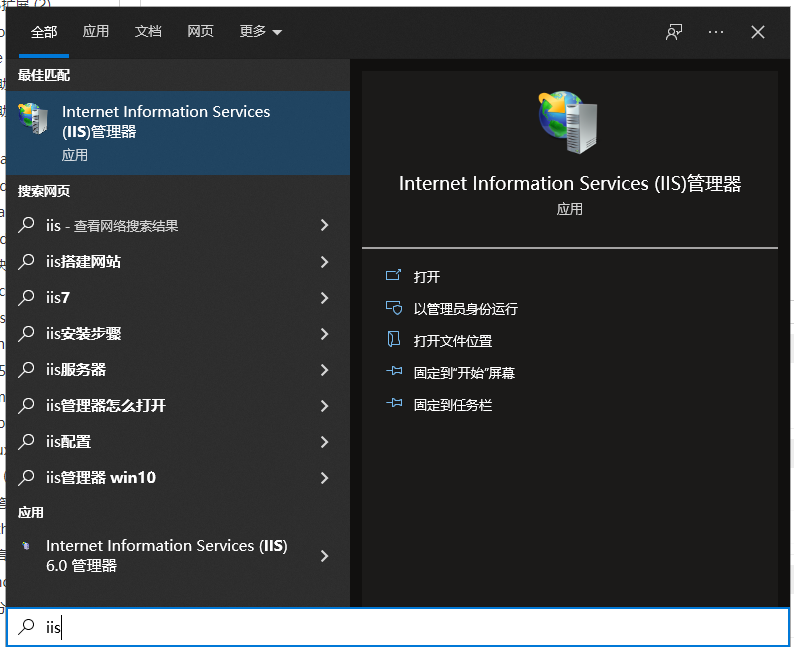The image size is (794, 647).
Task: Click 固定到任务栏 action
Action: coord(453,405)
